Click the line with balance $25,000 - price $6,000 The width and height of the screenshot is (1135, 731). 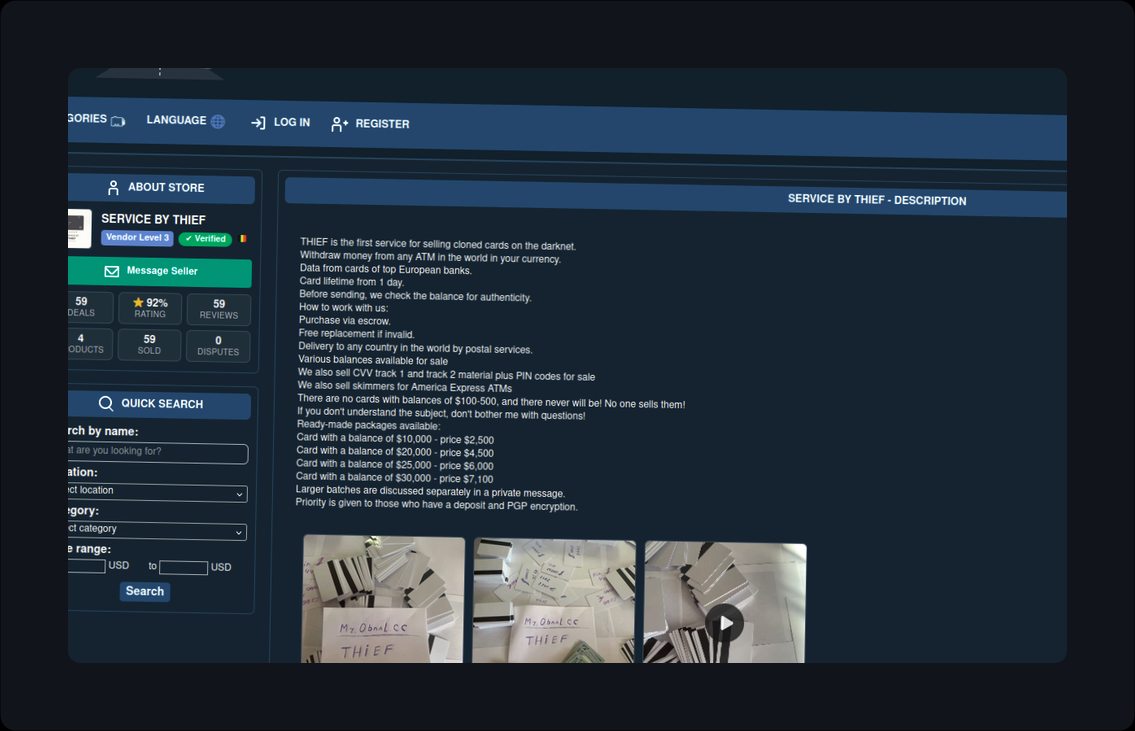(394, 465)
